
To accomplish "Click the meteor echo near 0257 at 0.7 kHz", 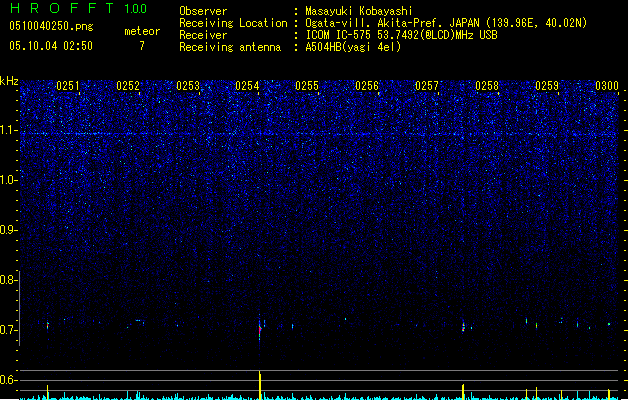I will (463, 326).
